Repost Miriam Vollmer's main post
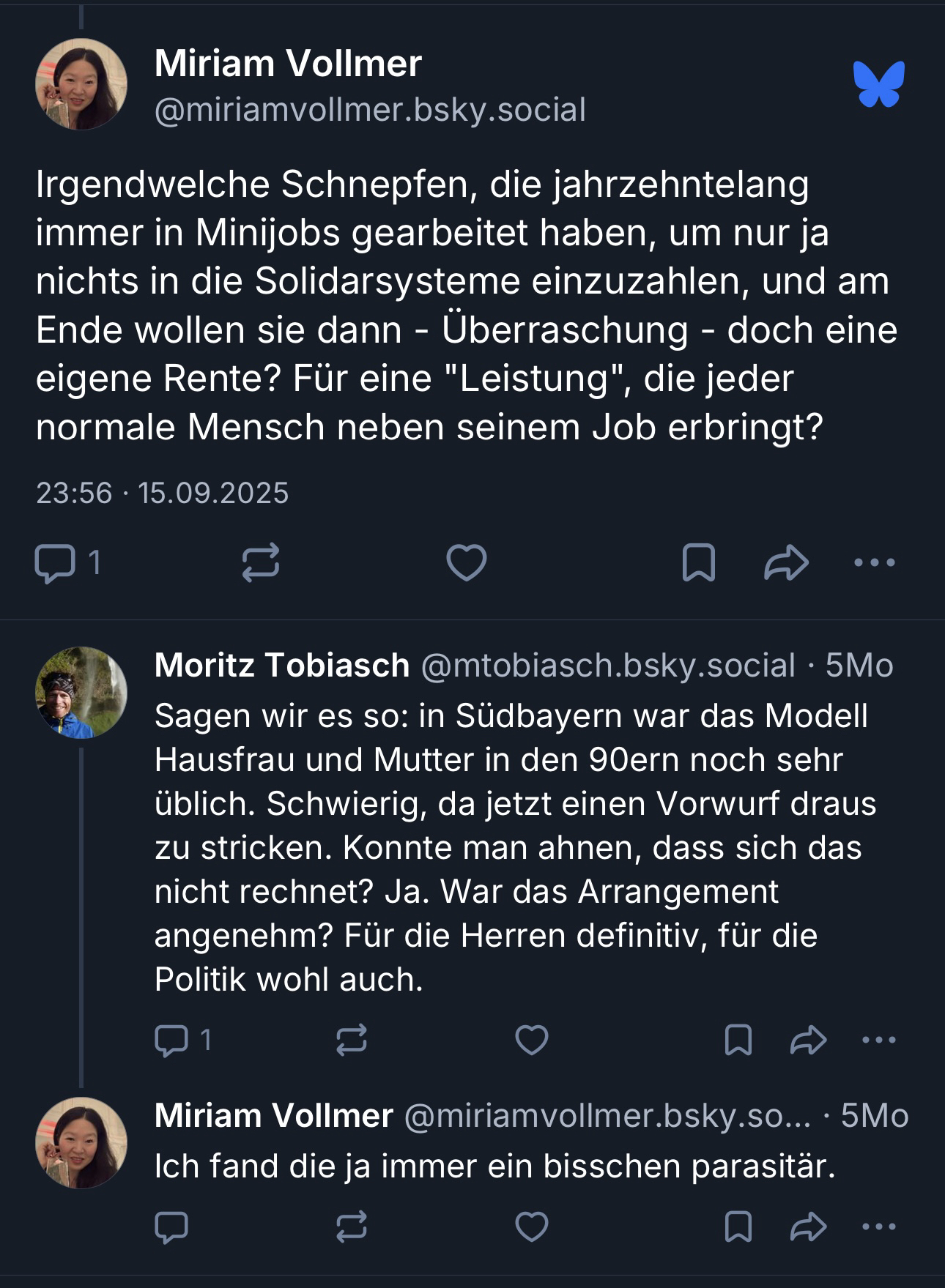This screenshot has width=945, height=1288. [261, 563]
